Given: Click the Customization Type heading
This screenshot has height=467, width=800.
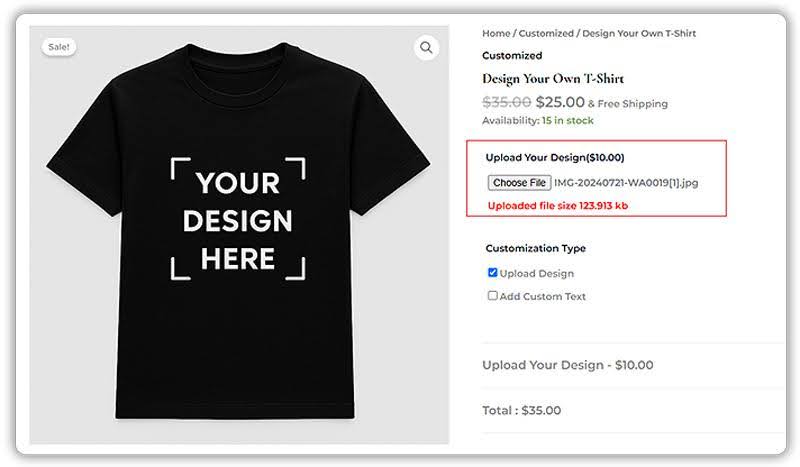Looking at the screenshot, I should 535,248.
